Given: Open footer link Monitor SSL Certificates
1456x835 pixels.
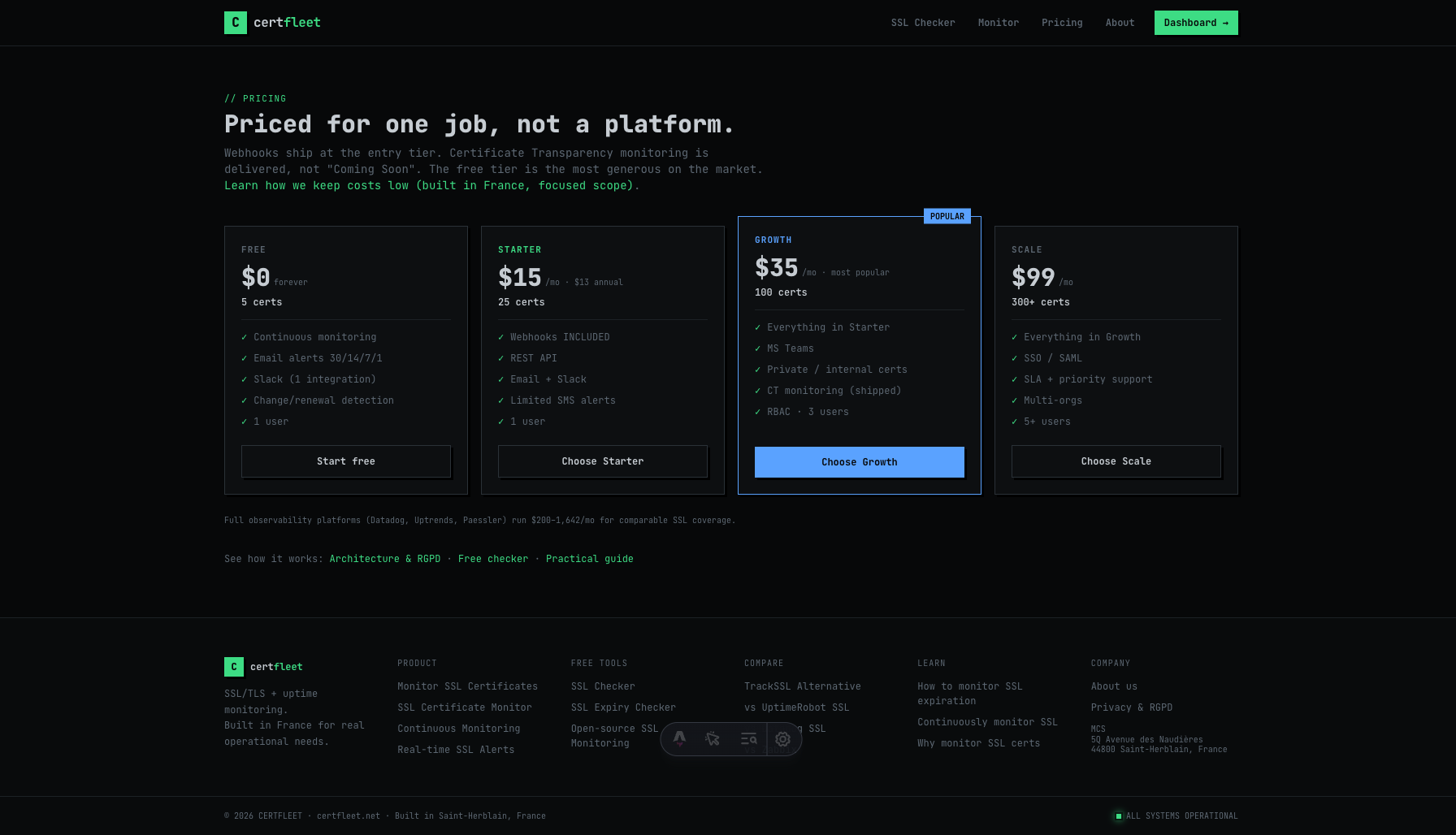Looking at the screenshot, I should click(x=467, y=686).
